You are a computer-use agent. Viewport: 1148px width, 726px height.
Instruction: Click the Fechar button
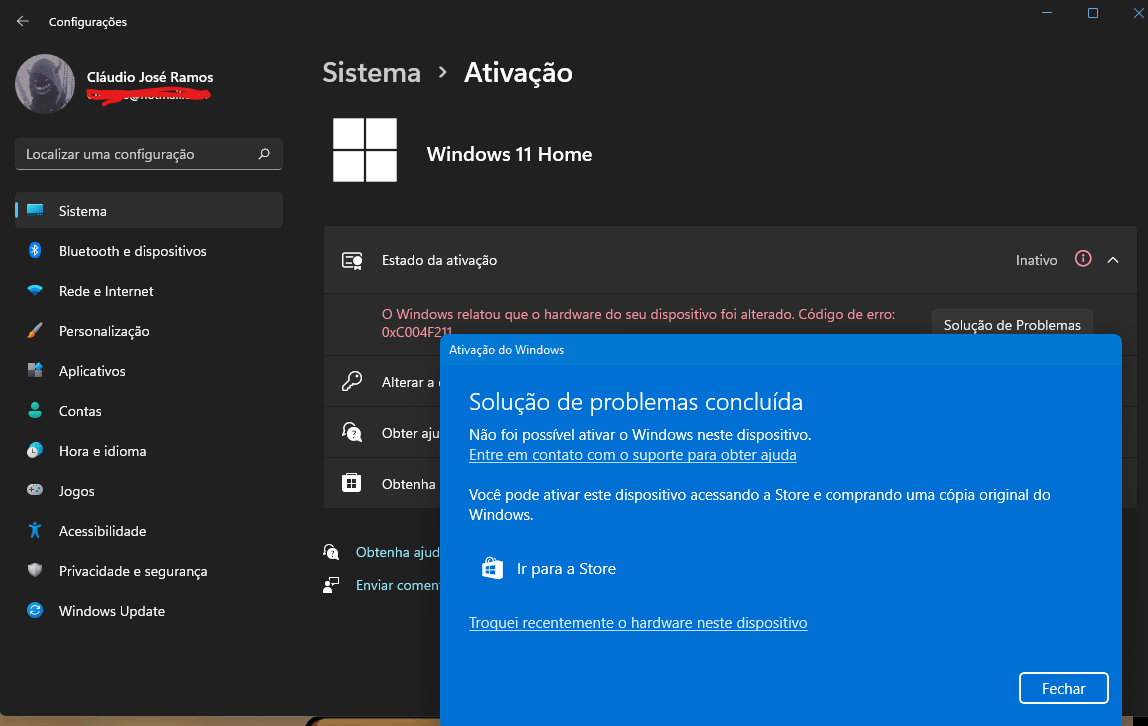pyautogui.click(x=1063, y=688)
